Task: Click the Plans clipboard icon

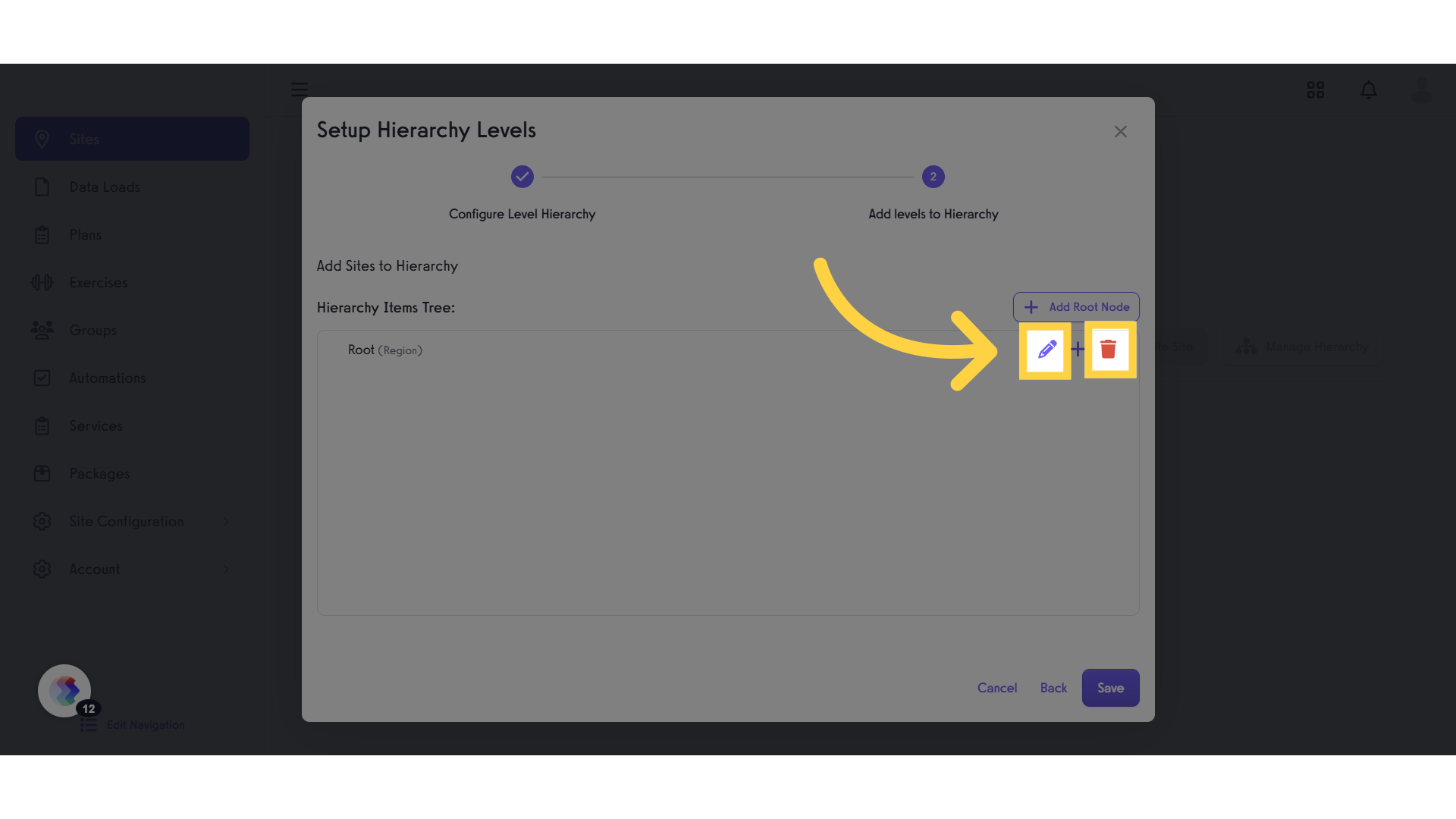Action: coord(42,234)
